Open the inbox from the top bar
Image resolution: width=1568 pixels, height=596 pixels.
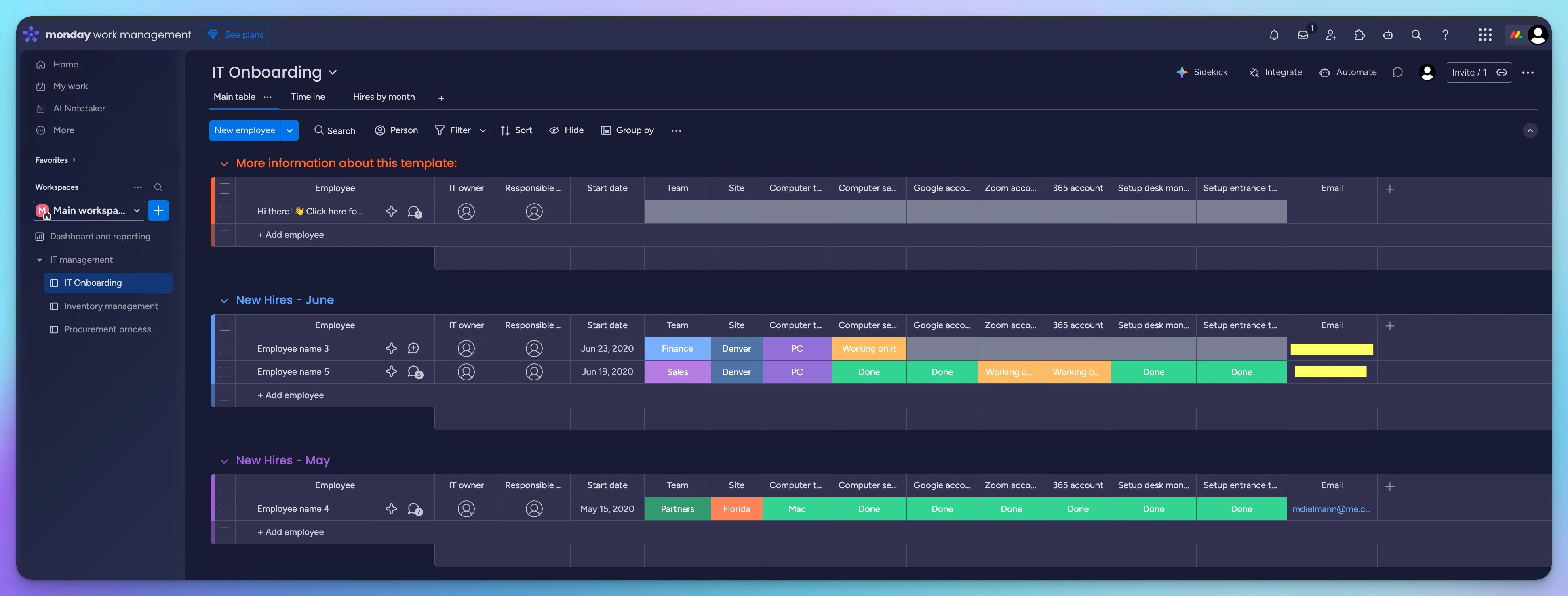1302,35
